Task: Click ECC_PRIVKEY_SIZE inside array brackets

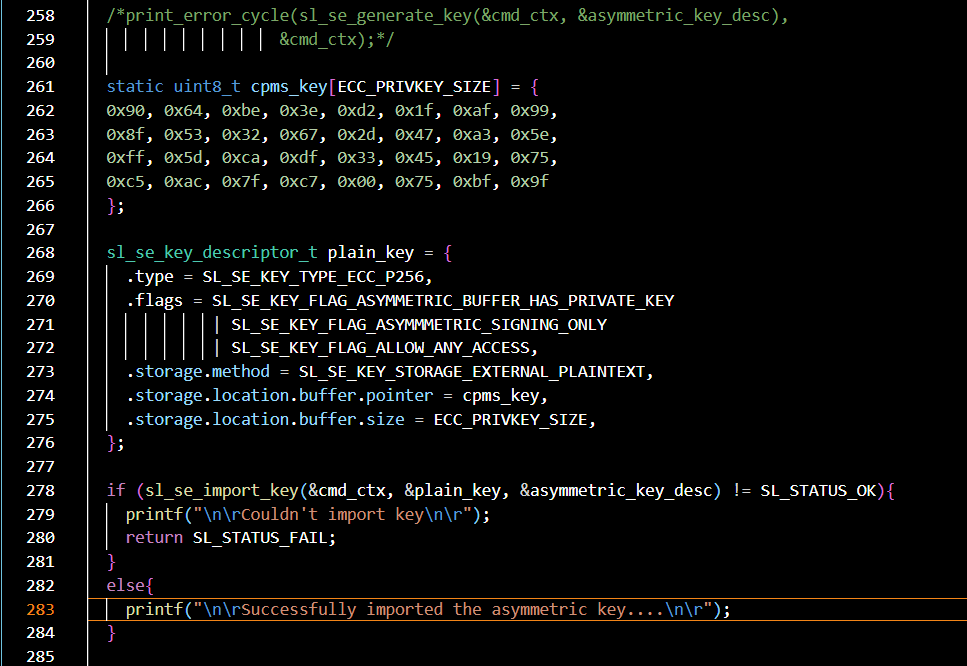Action: tap(414, 87)
